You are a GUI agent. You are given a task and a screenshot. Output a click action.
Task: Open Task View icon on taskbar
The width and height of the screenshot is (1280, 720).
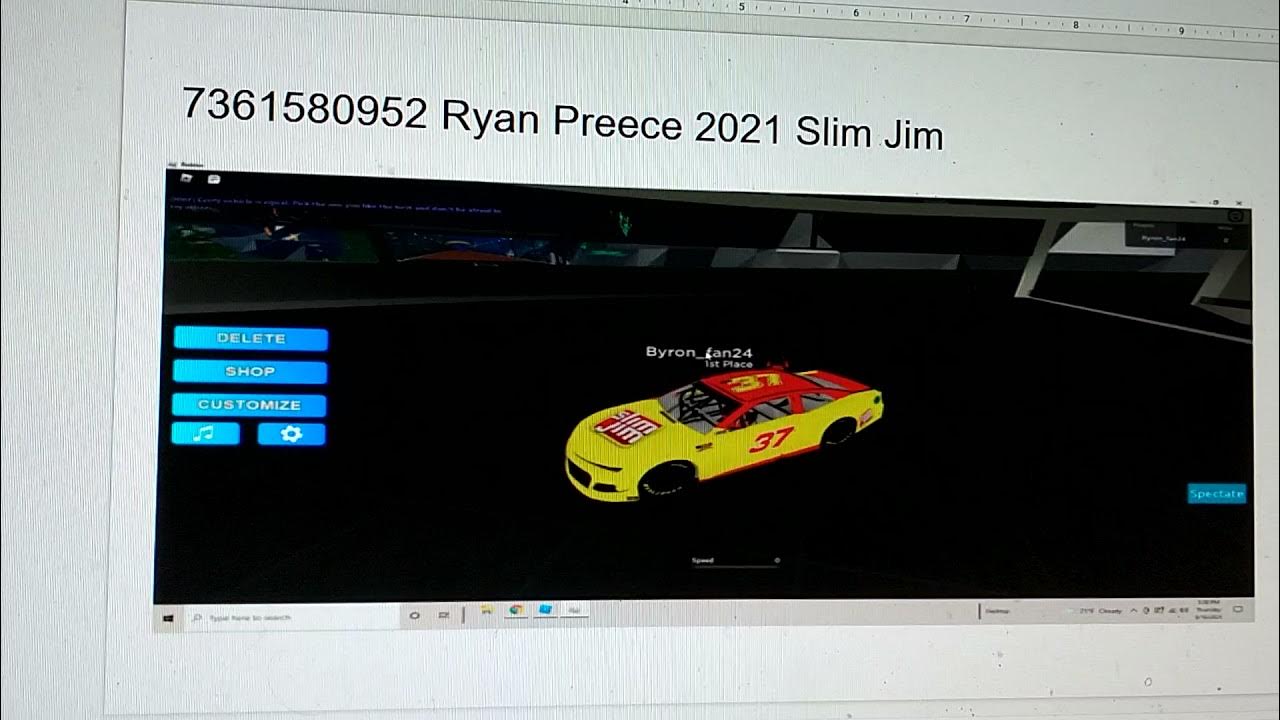coord(445,615)
